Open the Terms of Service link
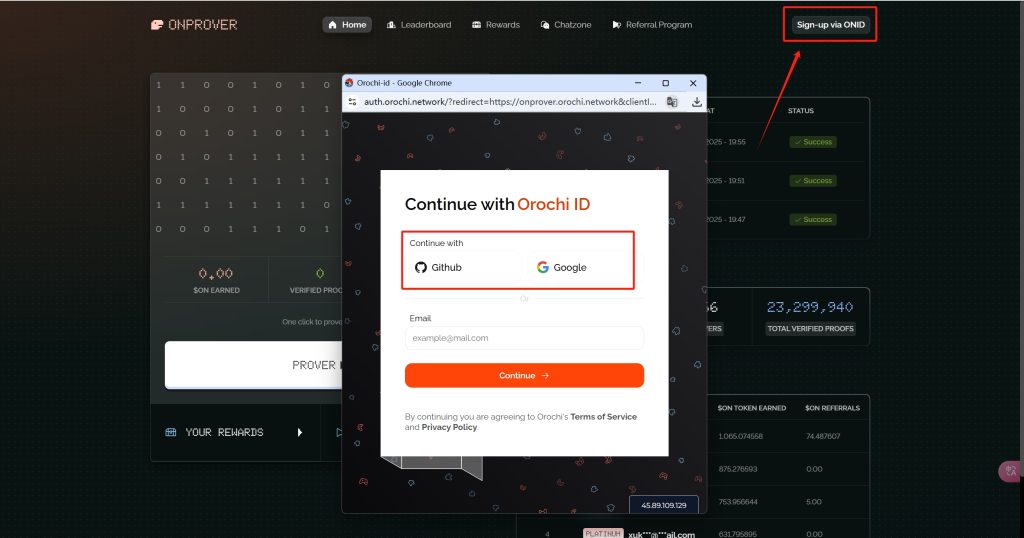The image size is (1024, 538). tap(603, 417)
